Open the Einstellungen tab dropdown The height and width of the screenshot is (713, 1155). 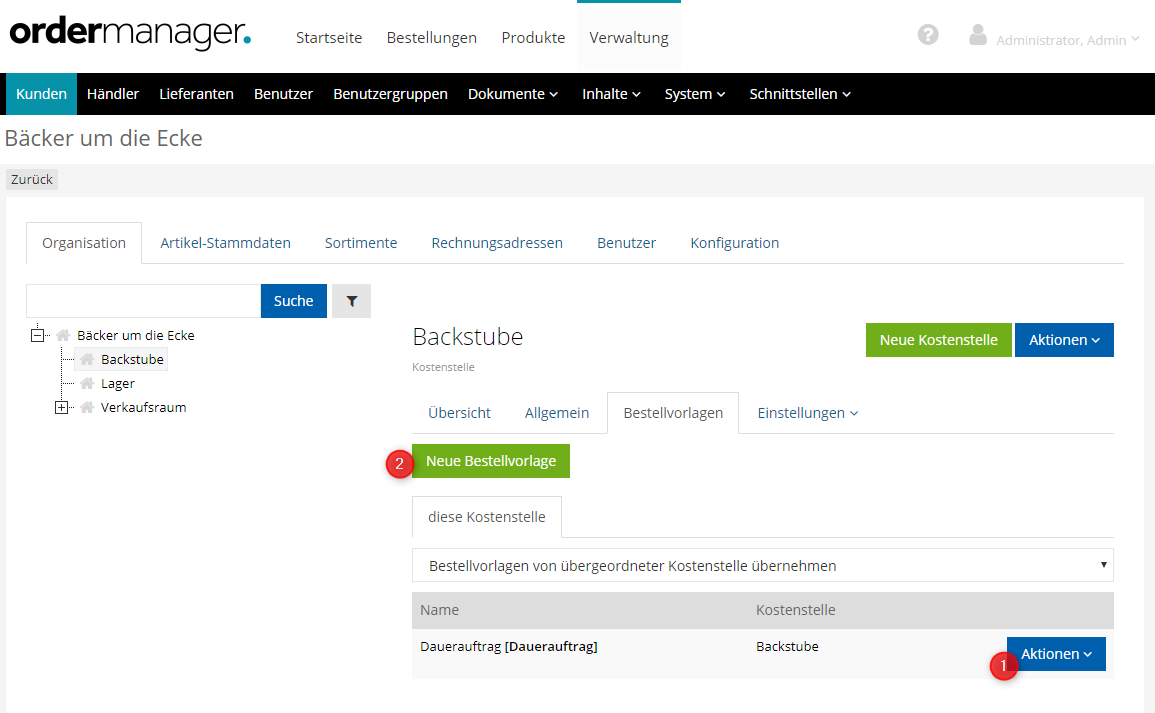point(807,413)
